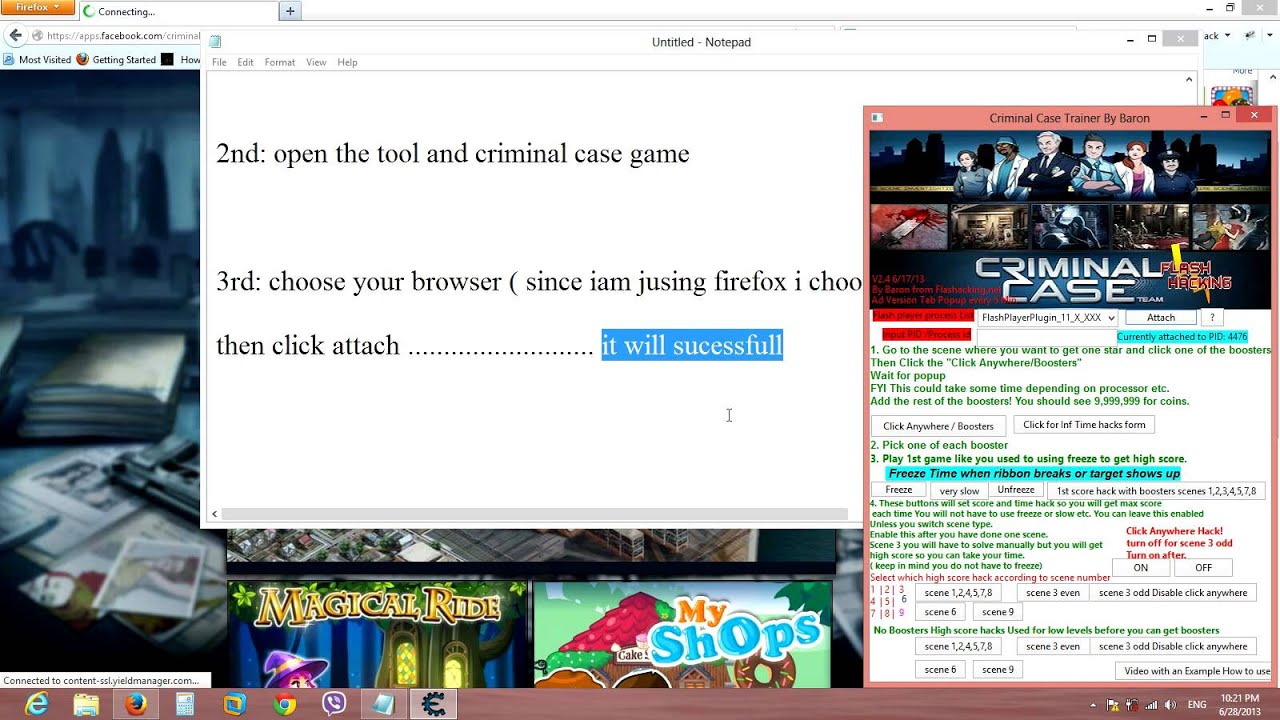Open File Explorer from the taskbar
1280x720 pixels.
86,704
